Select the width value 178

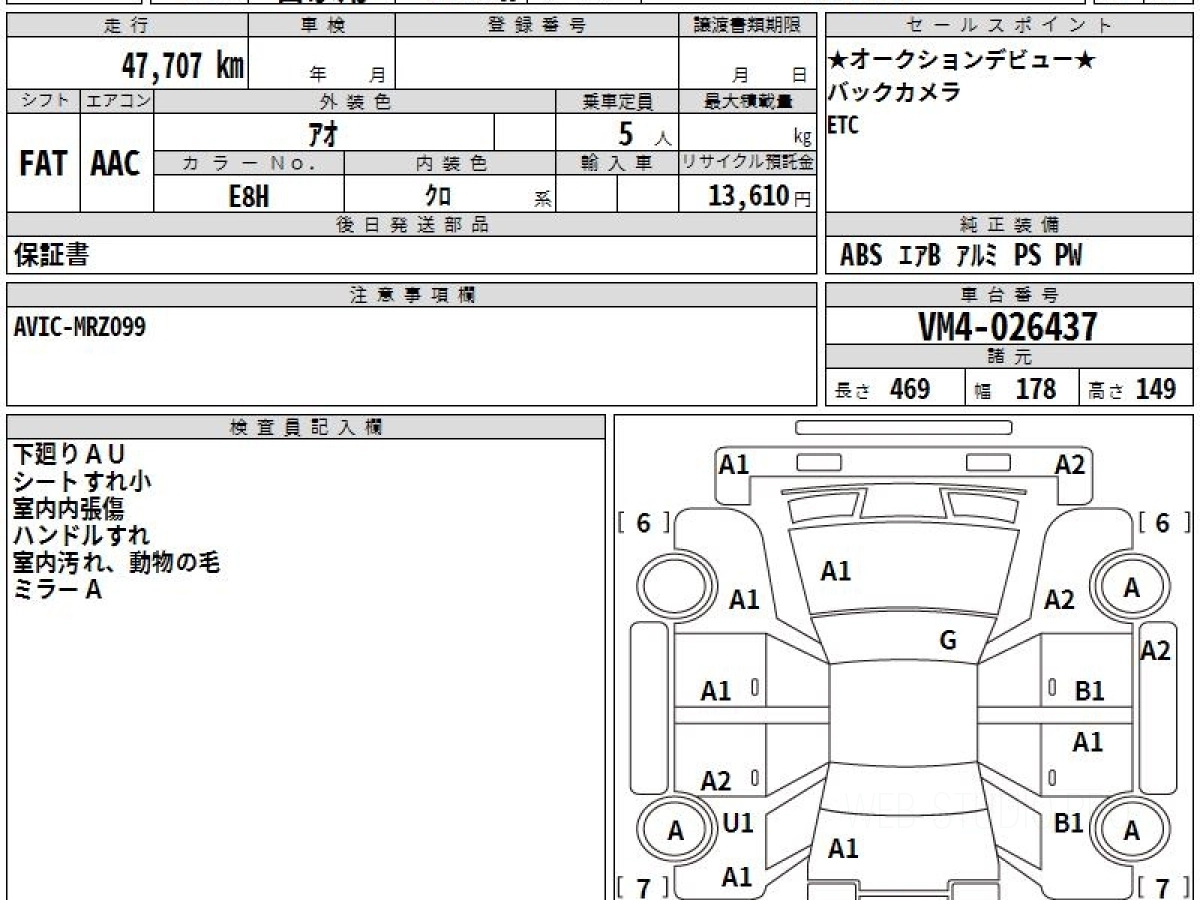(1036, 389)
